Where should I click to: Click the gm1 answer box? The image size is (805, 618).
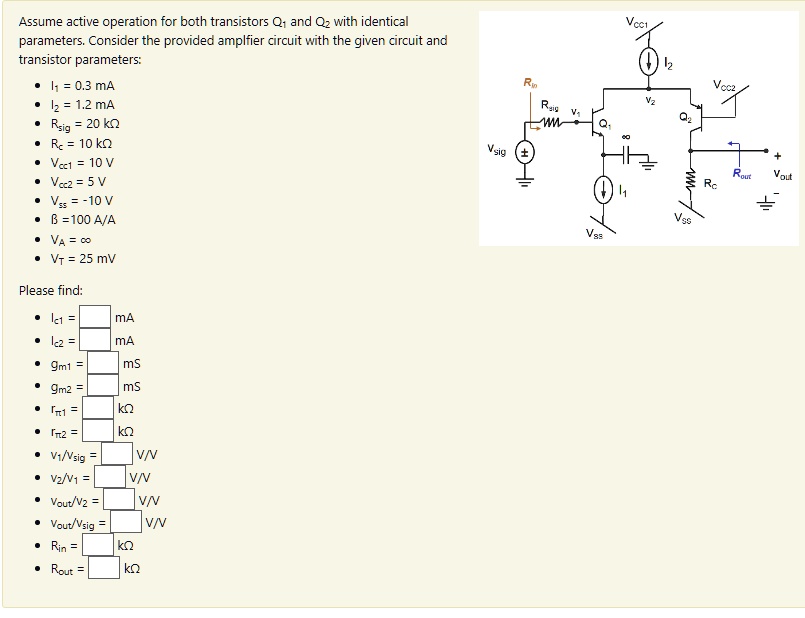[101, 363]
